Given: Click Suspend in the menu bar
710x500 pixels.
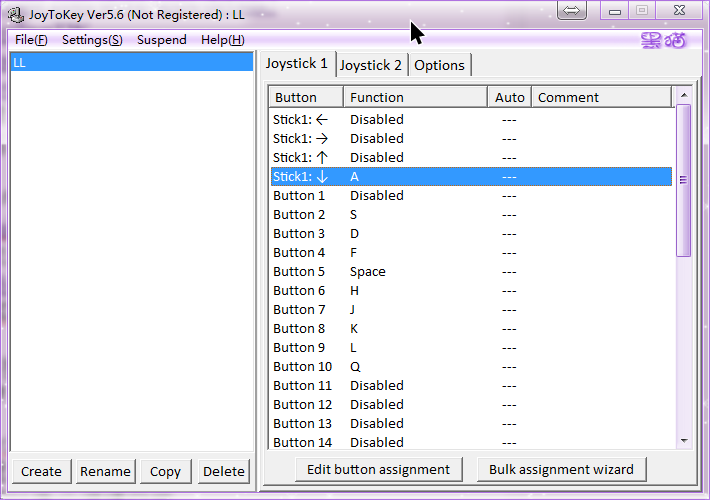Looking at the screenshot, I should click(x=161, y=40).
